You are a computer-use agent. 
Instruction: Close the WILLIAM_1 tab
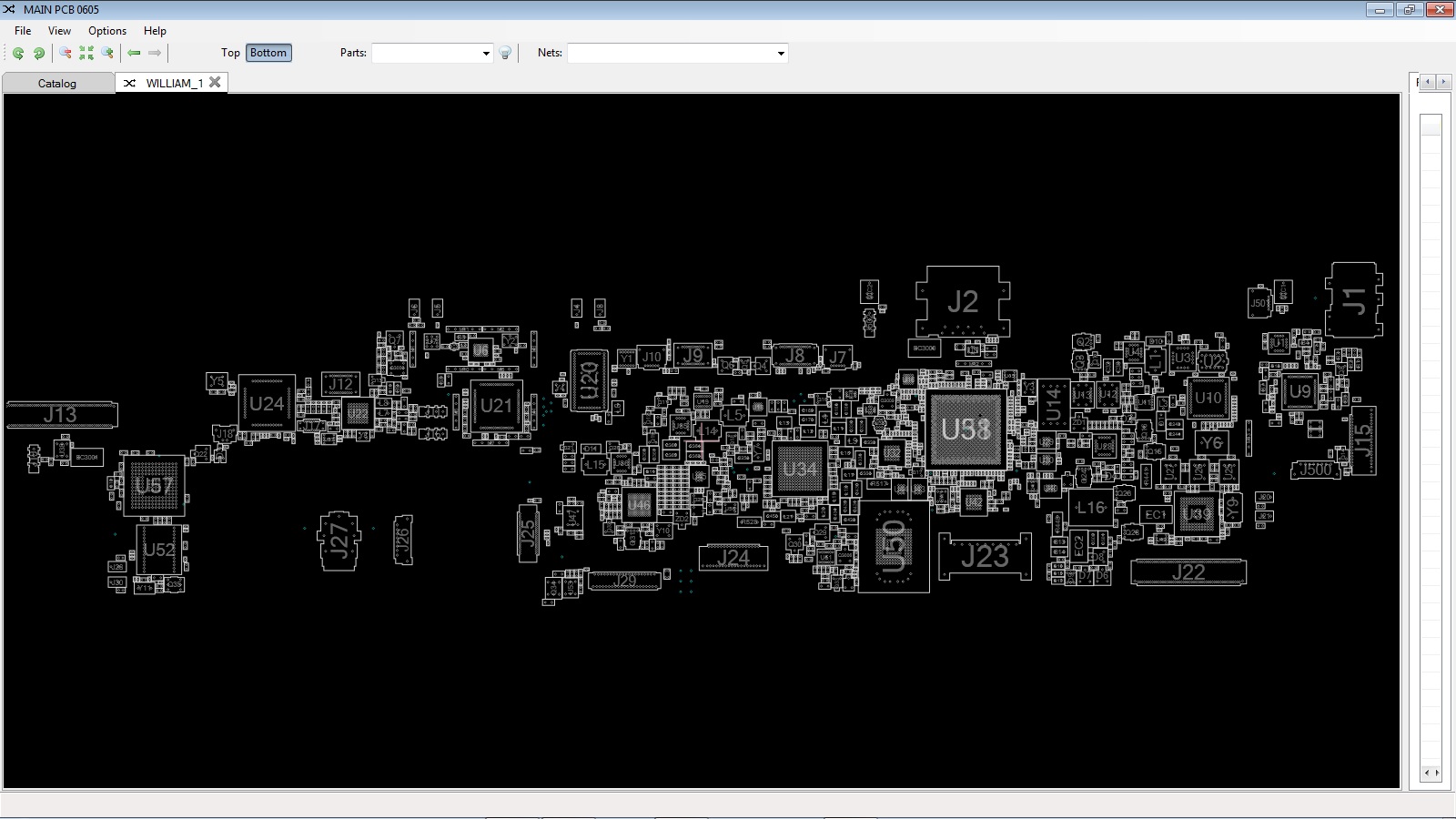(215, 82)
